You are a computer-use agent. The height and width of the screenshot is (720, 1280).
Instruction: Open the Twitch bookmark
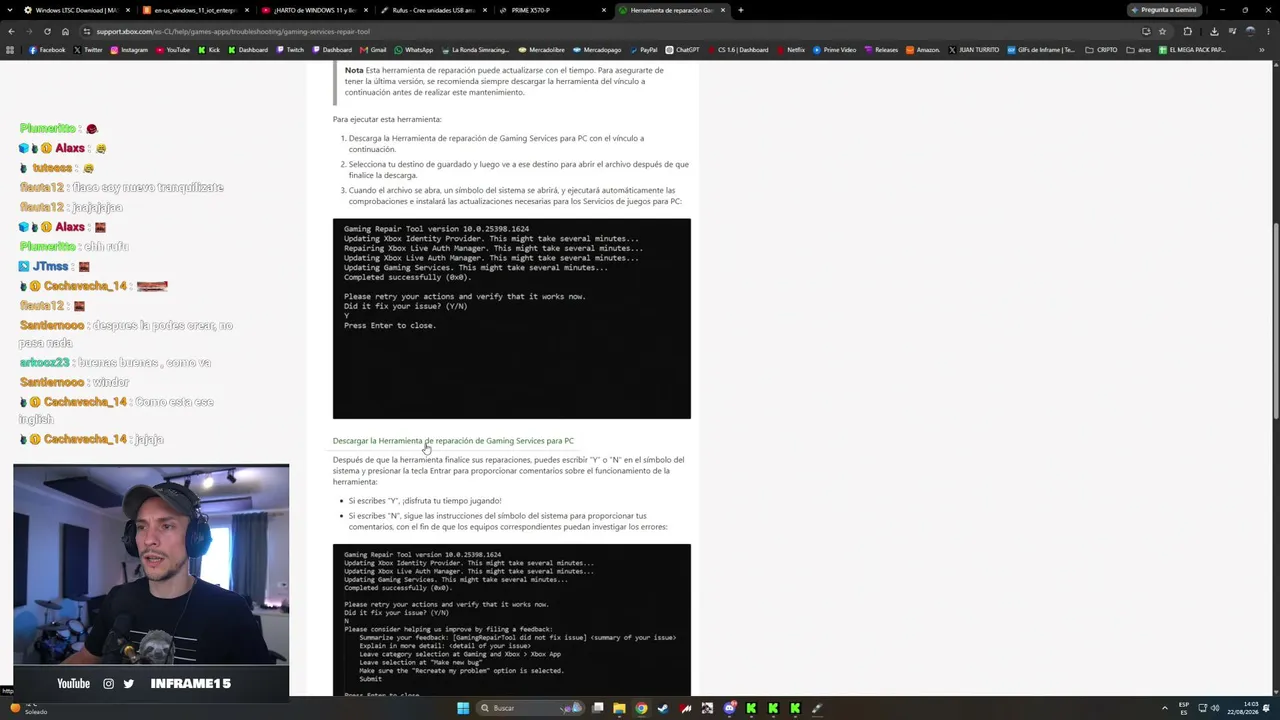(290, 50)
